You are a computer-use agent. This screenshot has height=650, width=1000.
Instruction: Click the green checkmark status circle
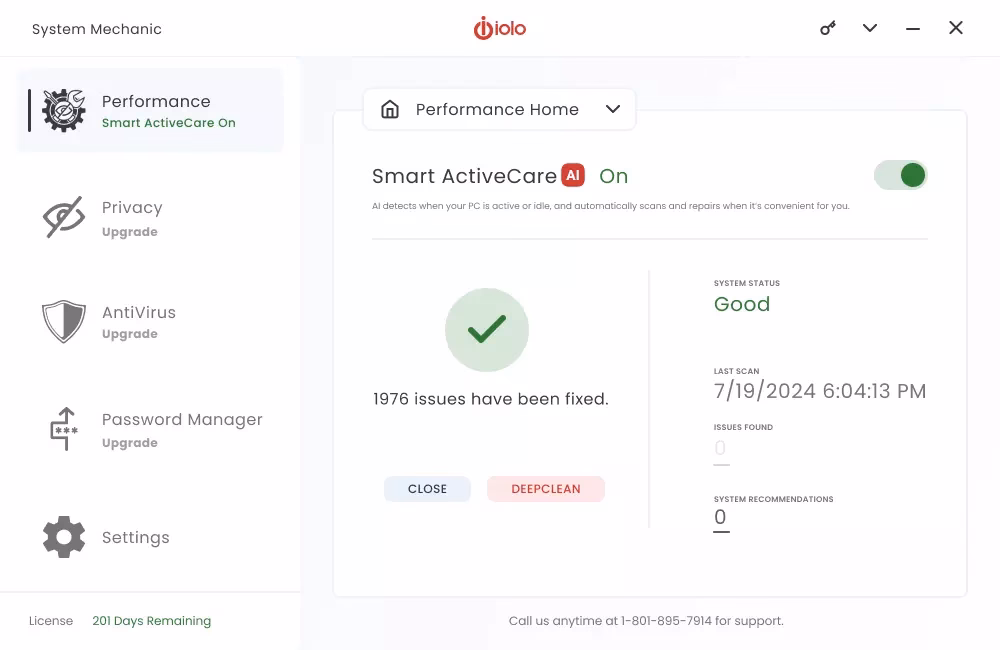(487, 330)
